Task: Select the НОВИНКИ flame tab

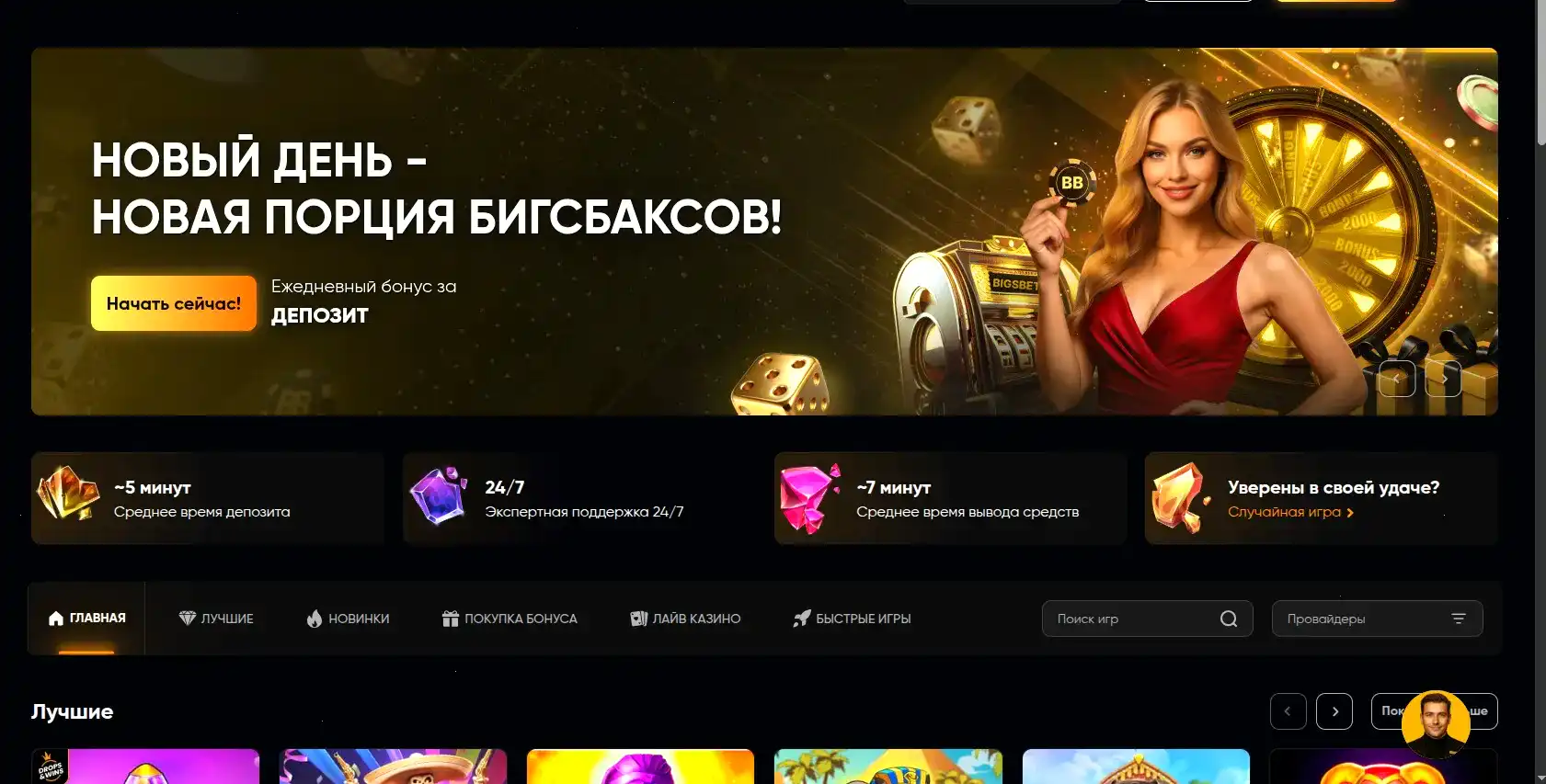Action: (x=348, y=619)
